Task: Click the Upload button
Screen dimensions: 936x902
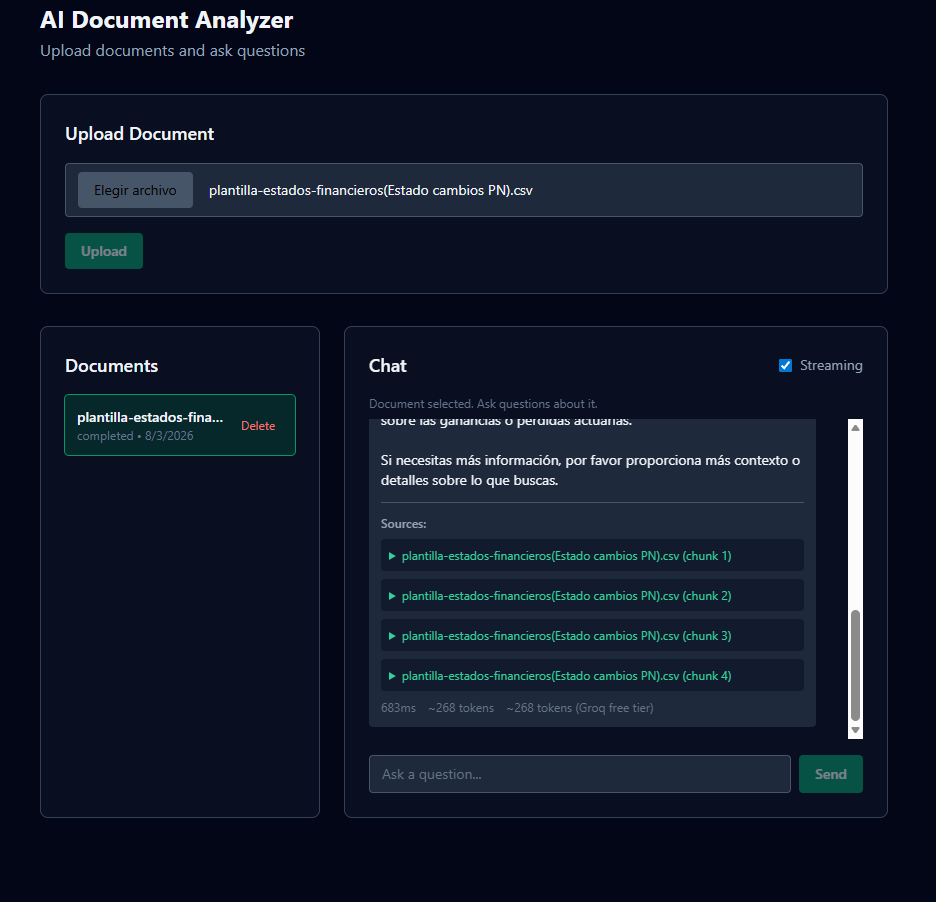Action: [103, 251]
